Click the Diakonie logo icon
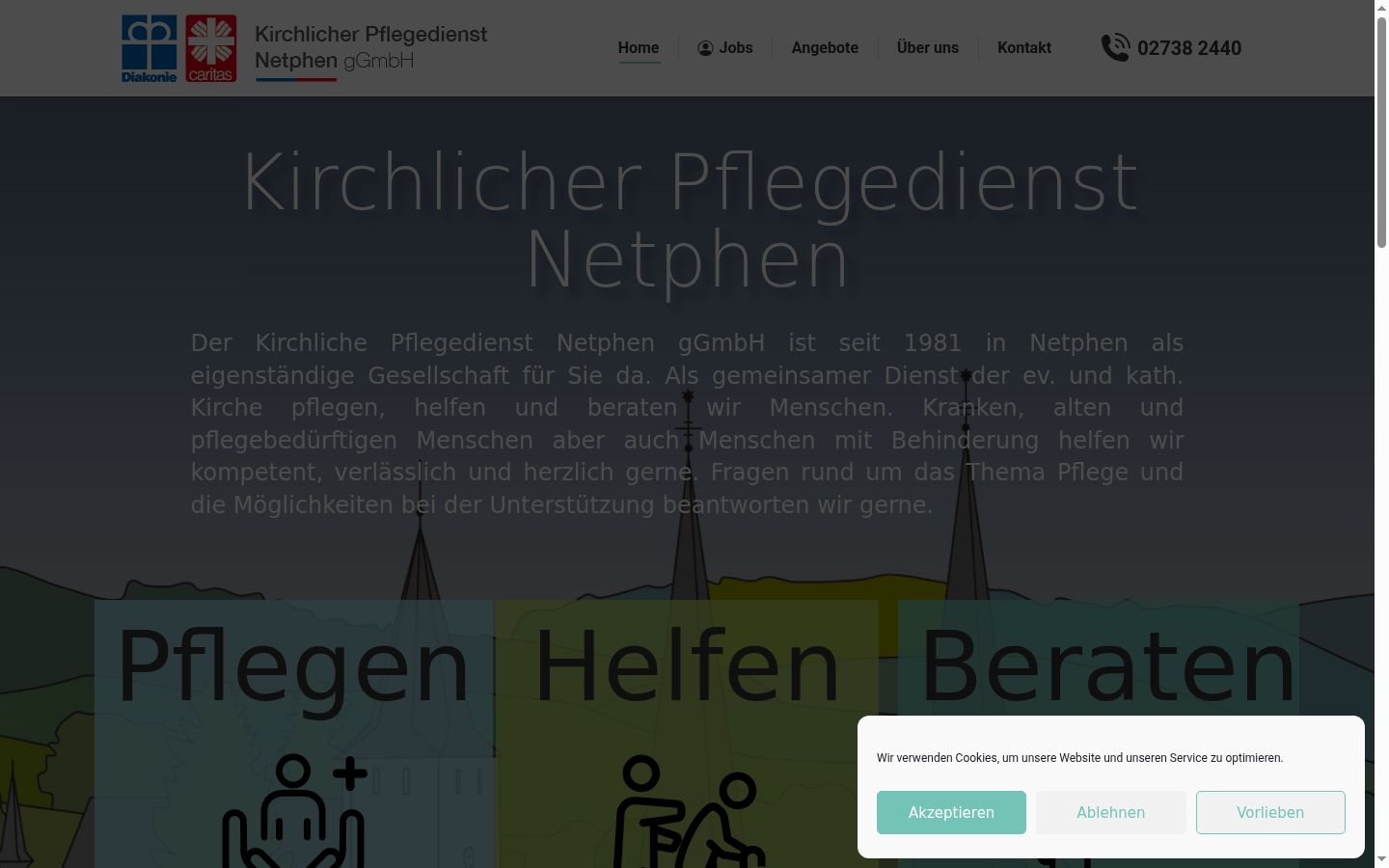 (x=150, y=48)
